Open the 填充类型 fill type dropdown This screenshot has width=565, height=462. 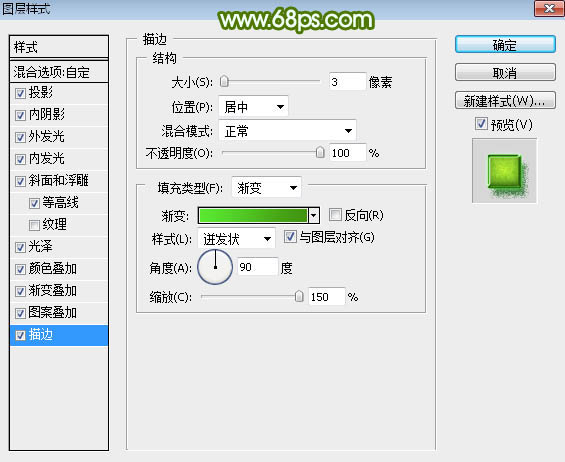pos(266,187)
